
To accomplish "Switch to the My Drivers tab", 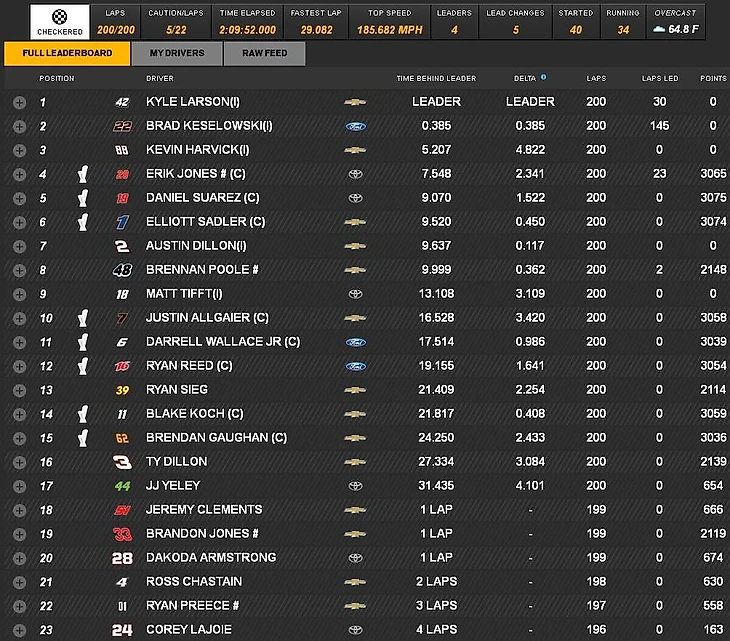I will (x=177, y=54).
